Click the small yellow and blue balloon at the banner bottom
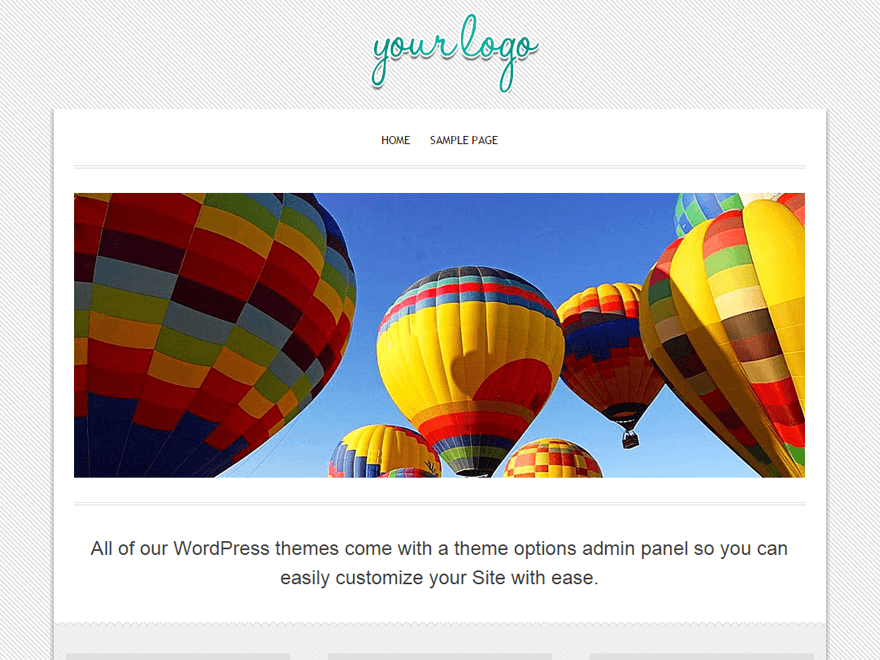Image resolution: width=880 pixels, height=660 pixels. pos(384,452)
